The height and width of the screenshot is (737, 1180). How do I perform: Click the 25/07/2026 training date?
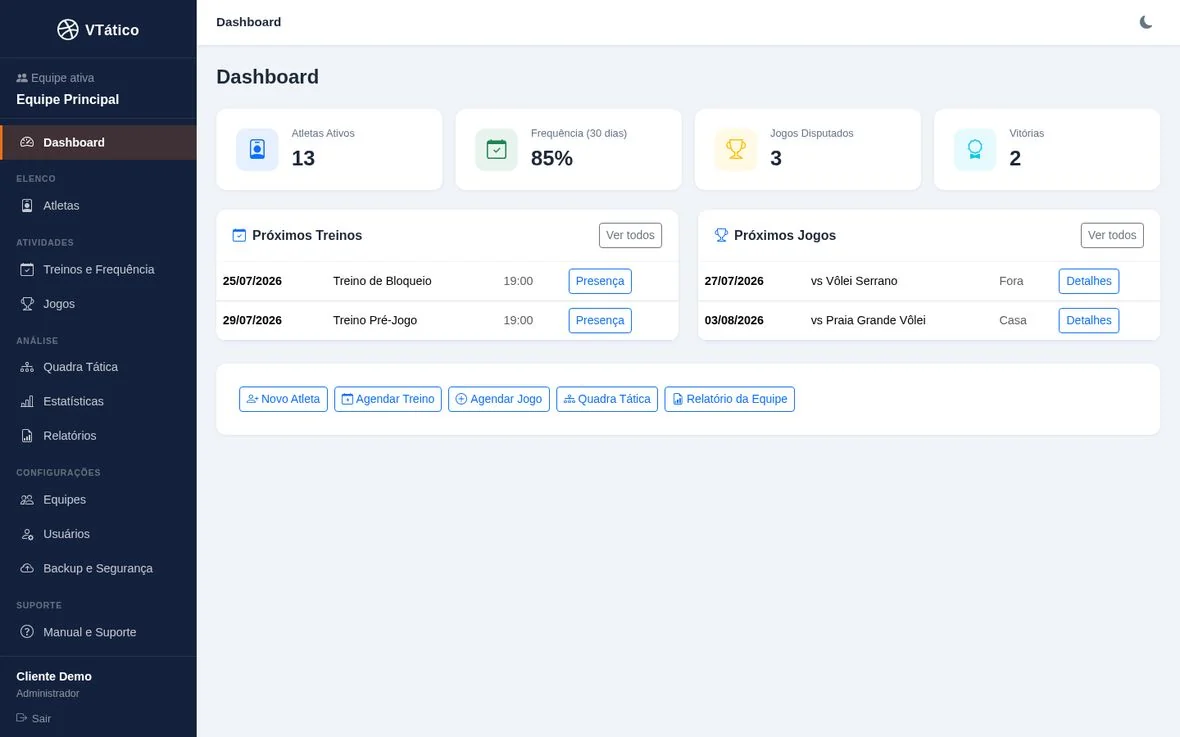pos(252,281)
